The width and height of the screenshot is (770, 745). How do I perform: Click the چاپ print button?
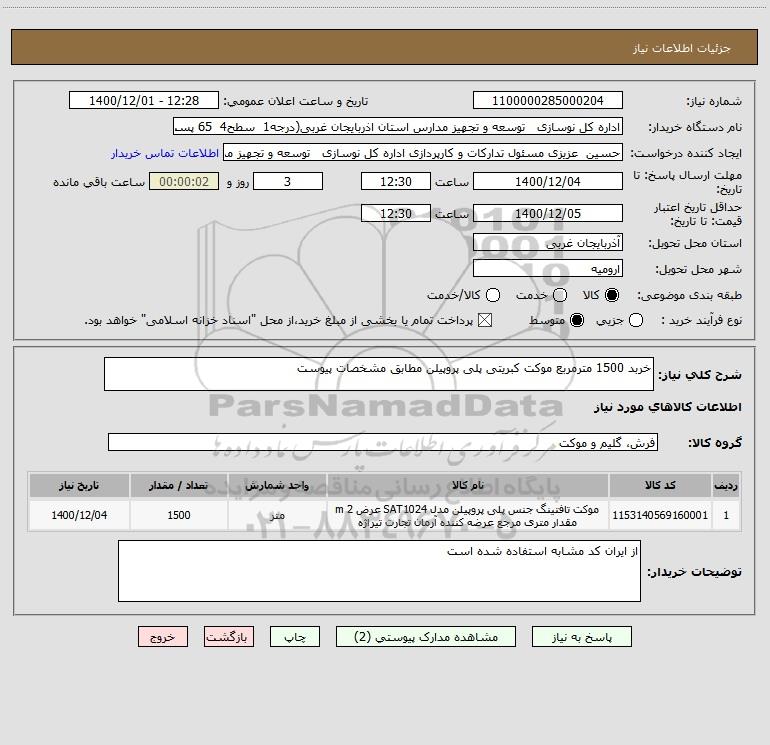pos(295,636)
